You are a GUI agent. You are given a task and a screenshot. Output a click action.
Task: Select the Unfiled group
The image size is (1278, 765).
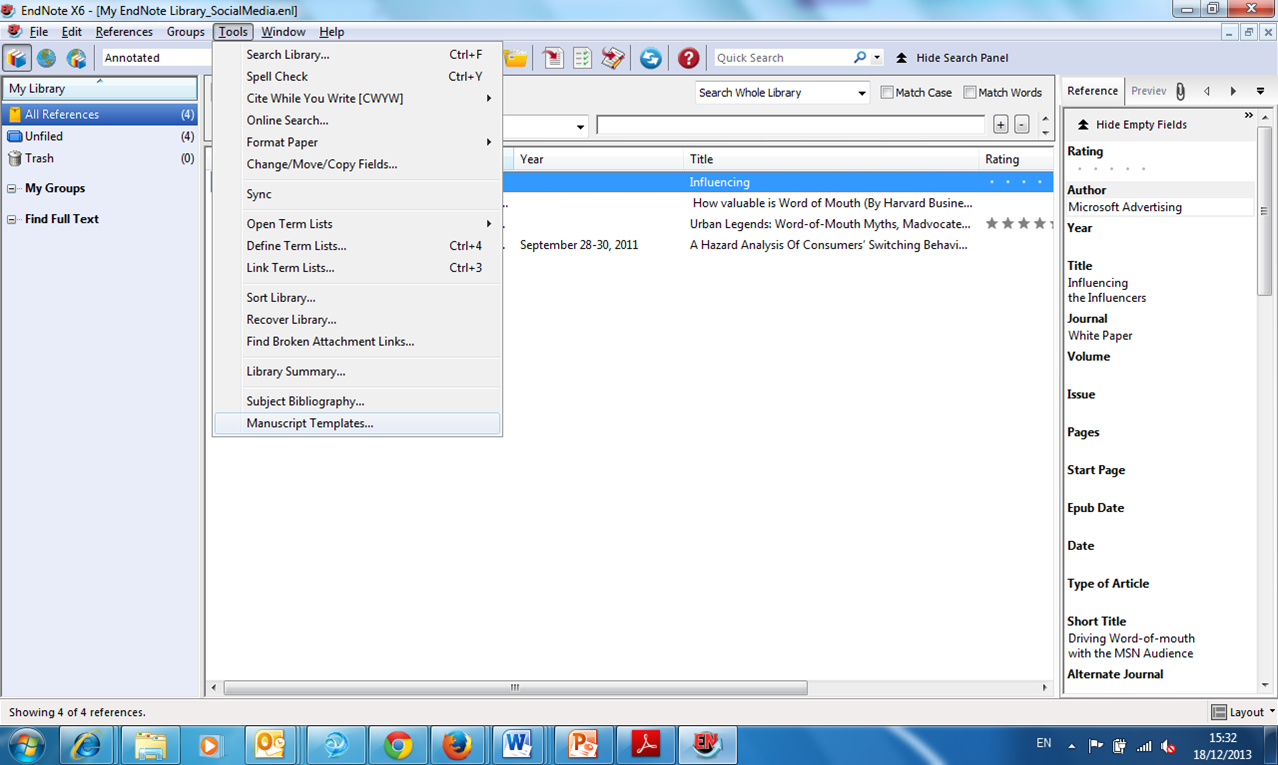pos(100,136)
